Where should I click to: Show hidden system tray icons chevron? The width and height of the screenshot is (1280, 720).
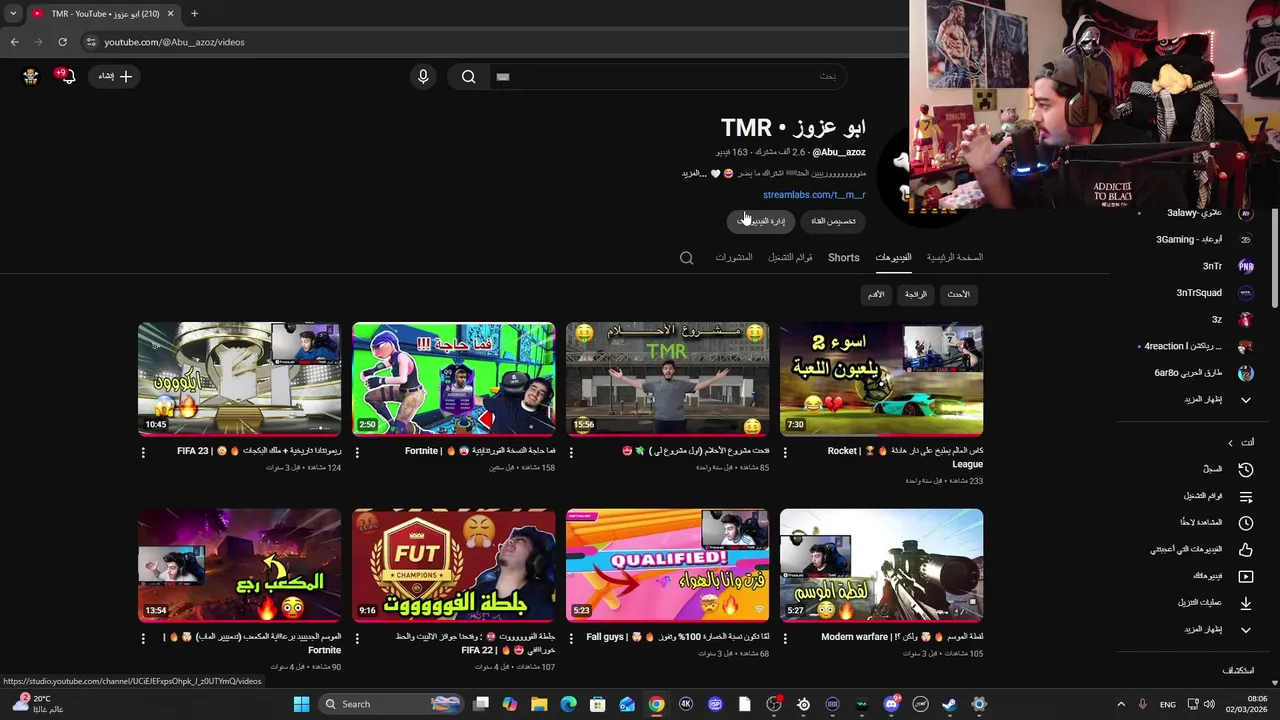1120,704
